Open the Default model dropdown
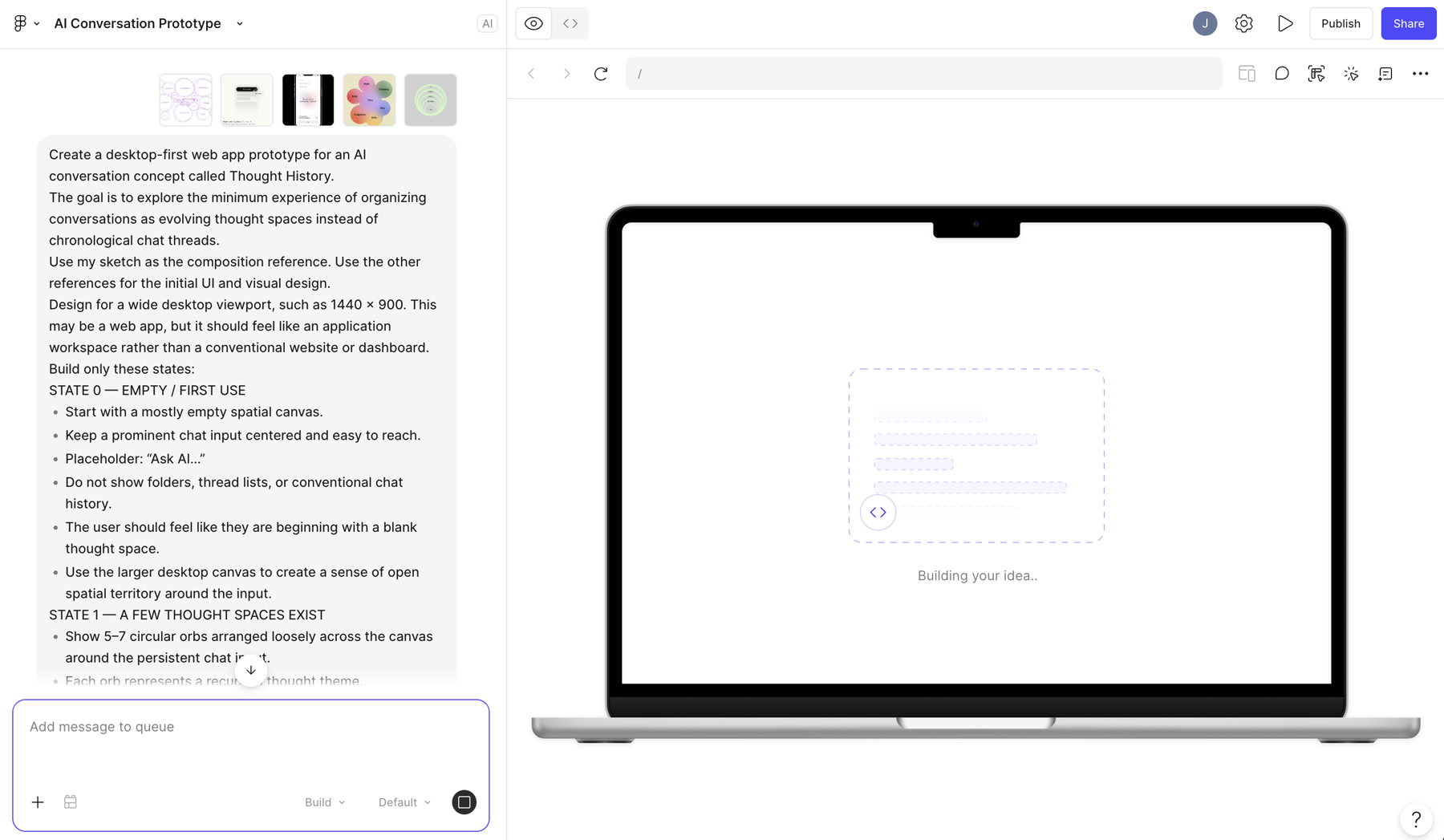The height and width of the screenshot is (840, 1444). point(404,802)
